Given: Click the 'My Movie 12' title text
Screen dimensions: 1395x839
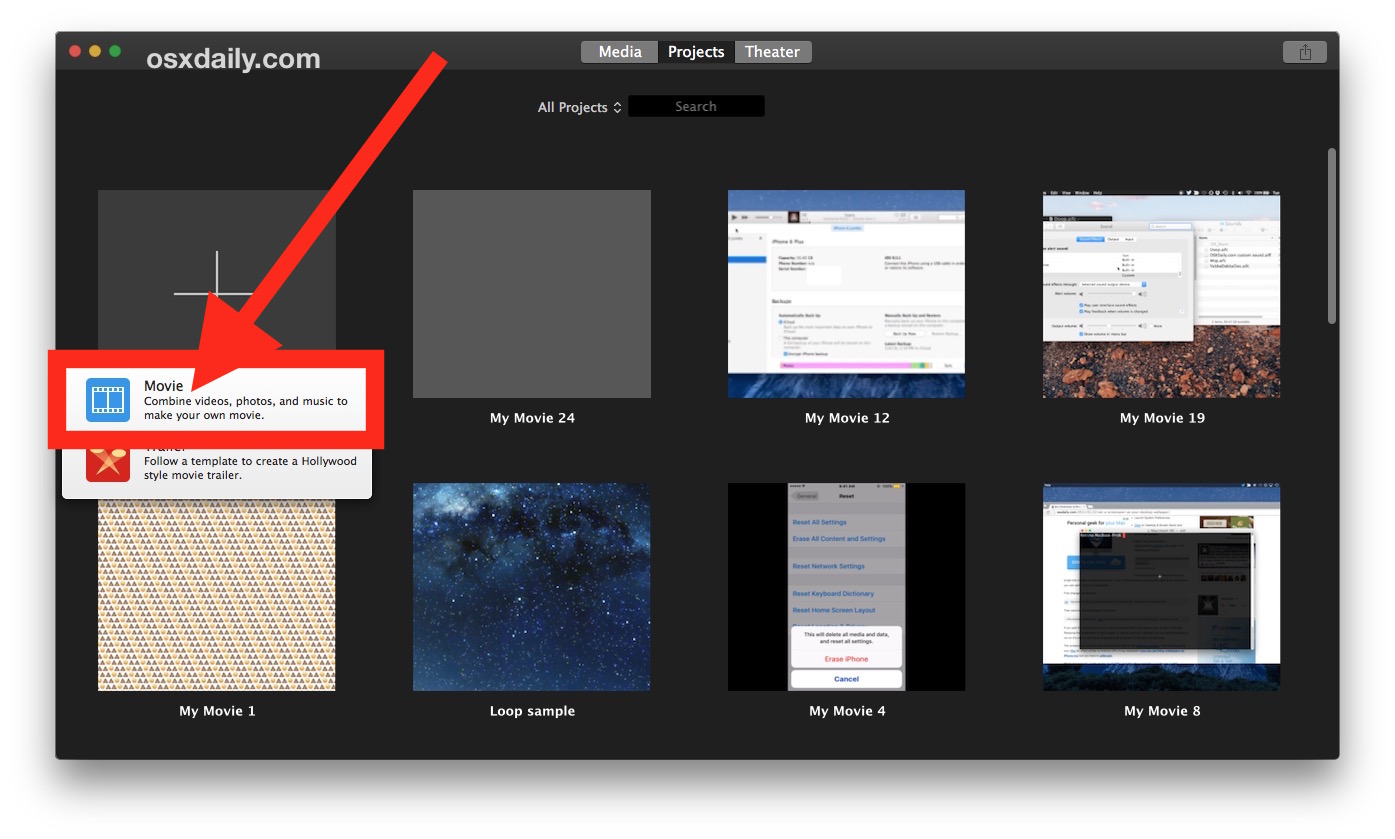Looking at the screenshot, I should point(847,418).
